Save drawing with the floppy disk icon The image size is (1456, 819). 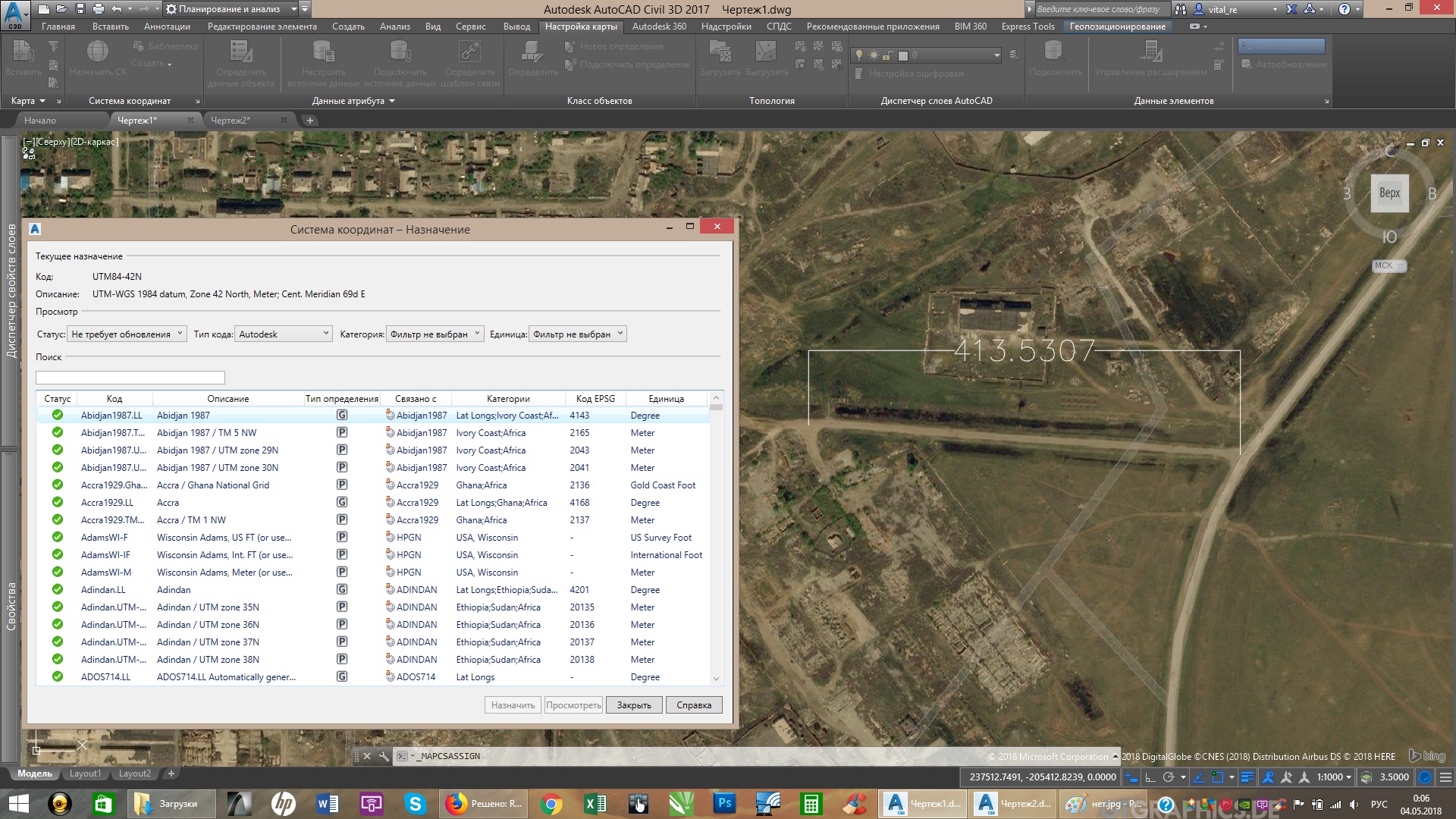pos(80,9)
